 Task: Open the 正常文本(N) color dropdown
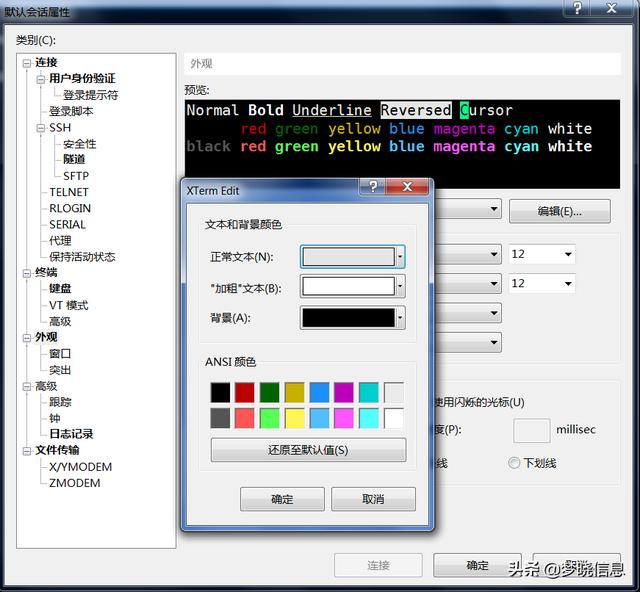(x=353, y=257)
